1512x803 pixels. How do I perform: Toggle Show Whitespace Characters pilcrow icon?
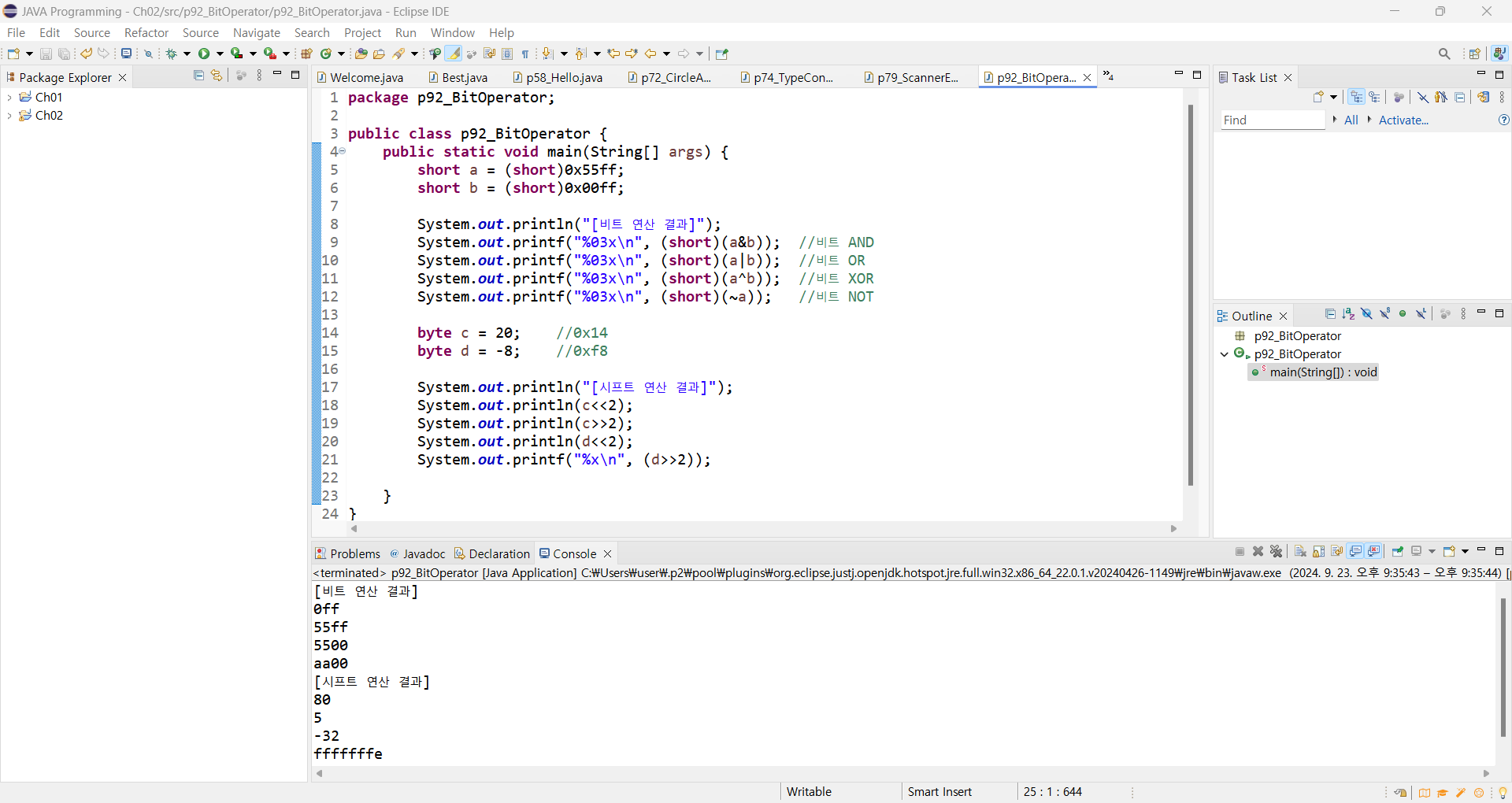[525, 54]
